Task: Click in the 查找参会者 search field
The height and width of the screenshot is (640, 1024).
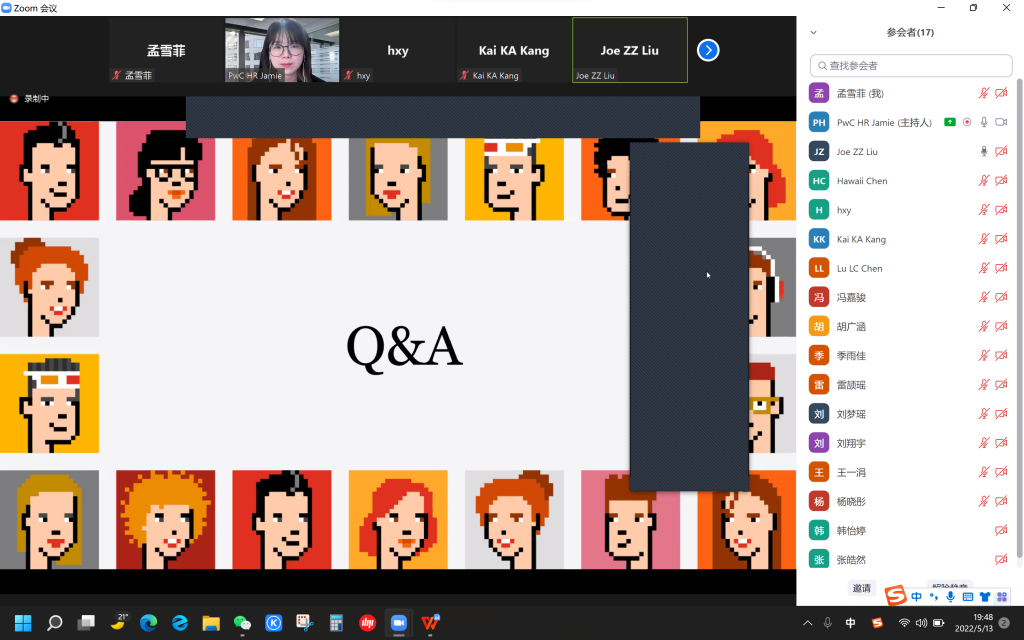Action: (910, 66)
